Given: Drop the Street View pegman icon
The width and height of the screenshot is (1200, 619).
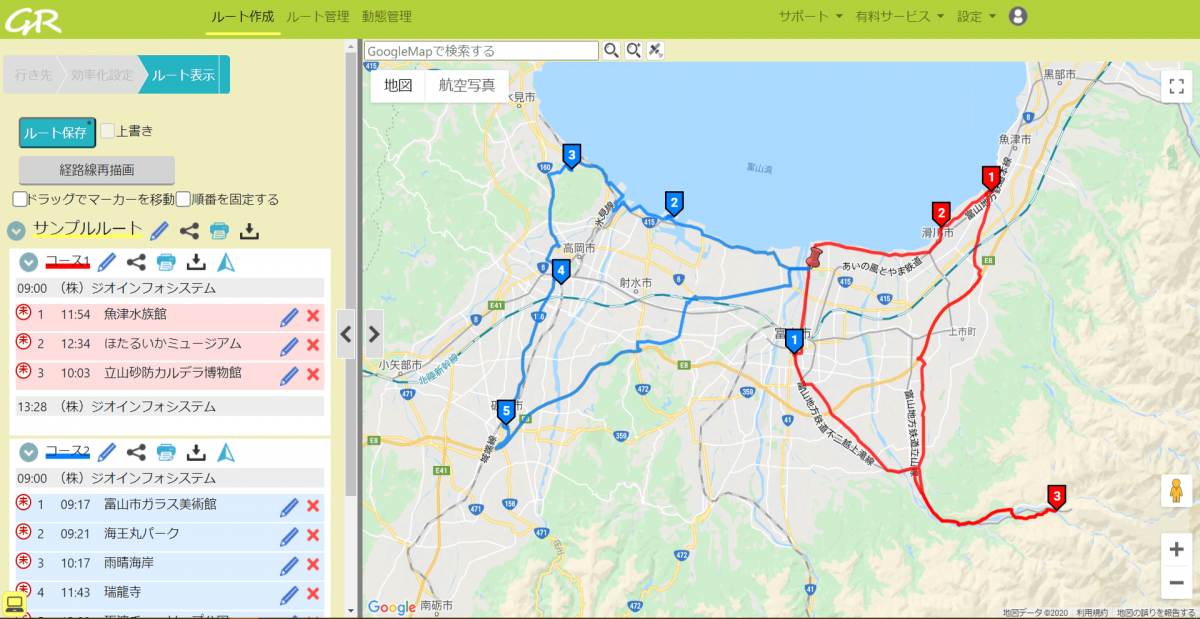Looking at the screenshot, I should pyautogui.click(x=1176, y=492).
